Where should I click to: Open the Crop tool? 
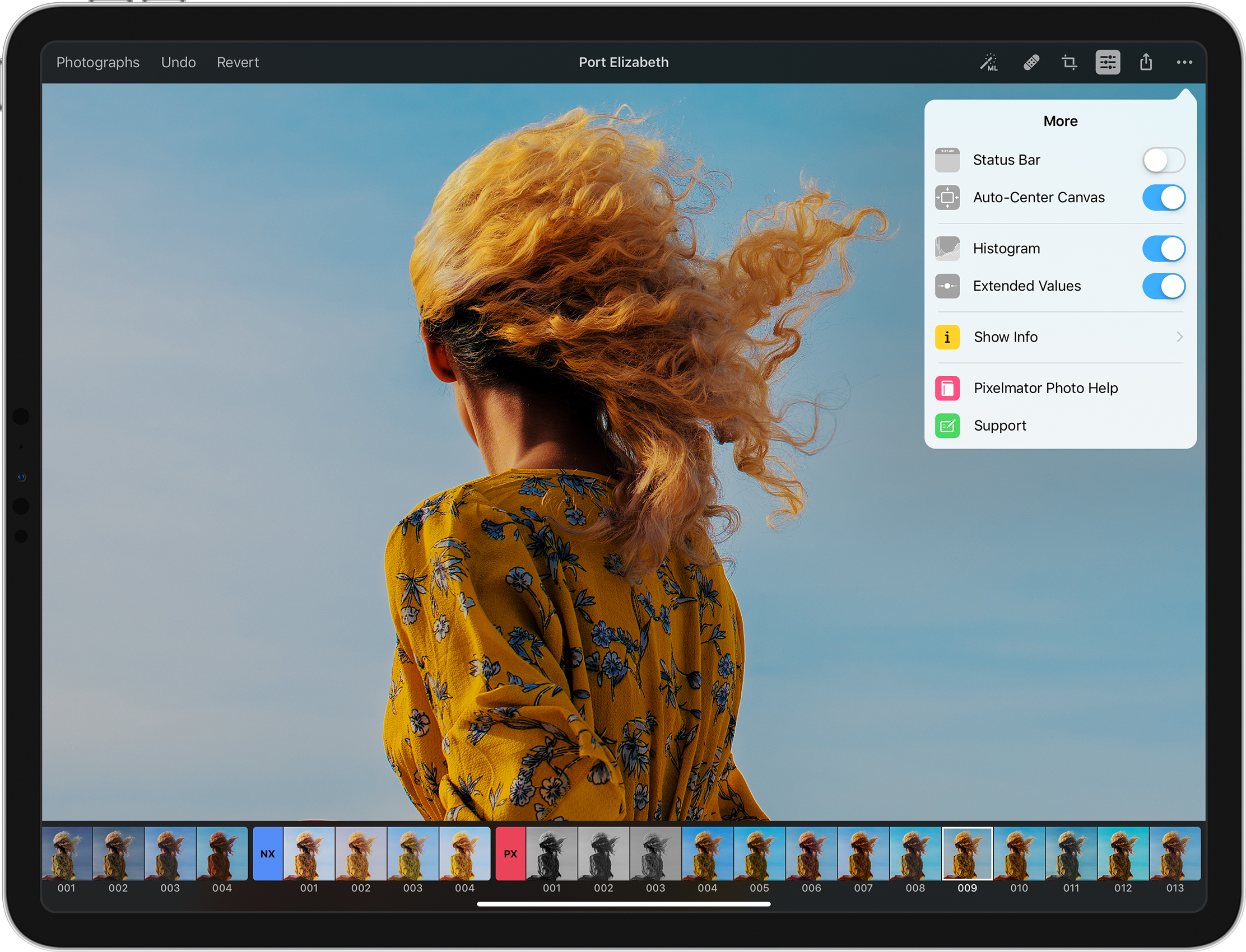[1069, 62]
